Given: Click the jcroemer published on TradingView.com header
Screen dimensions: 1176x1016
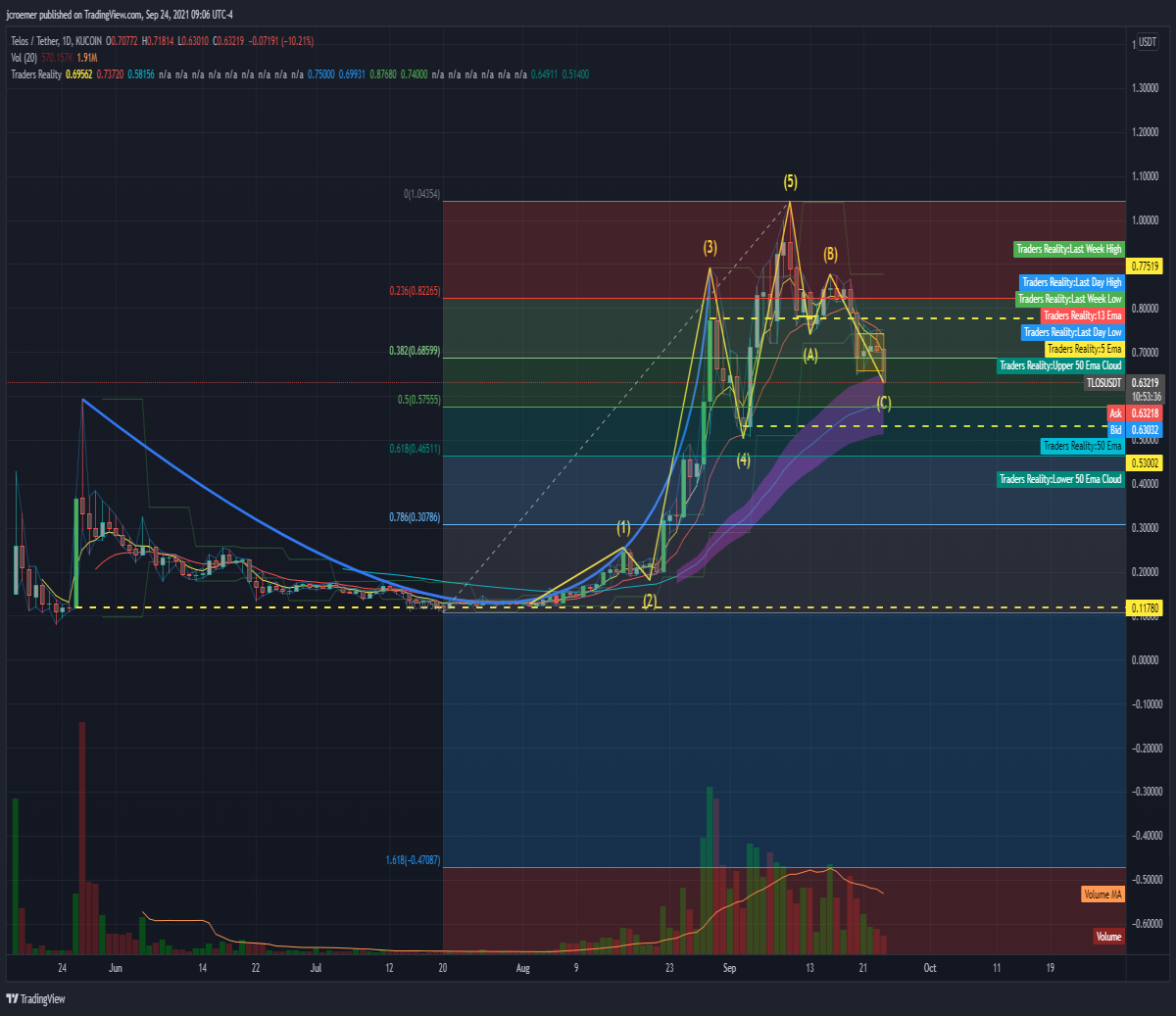Looking at the screenshot, I should (120, 15).
